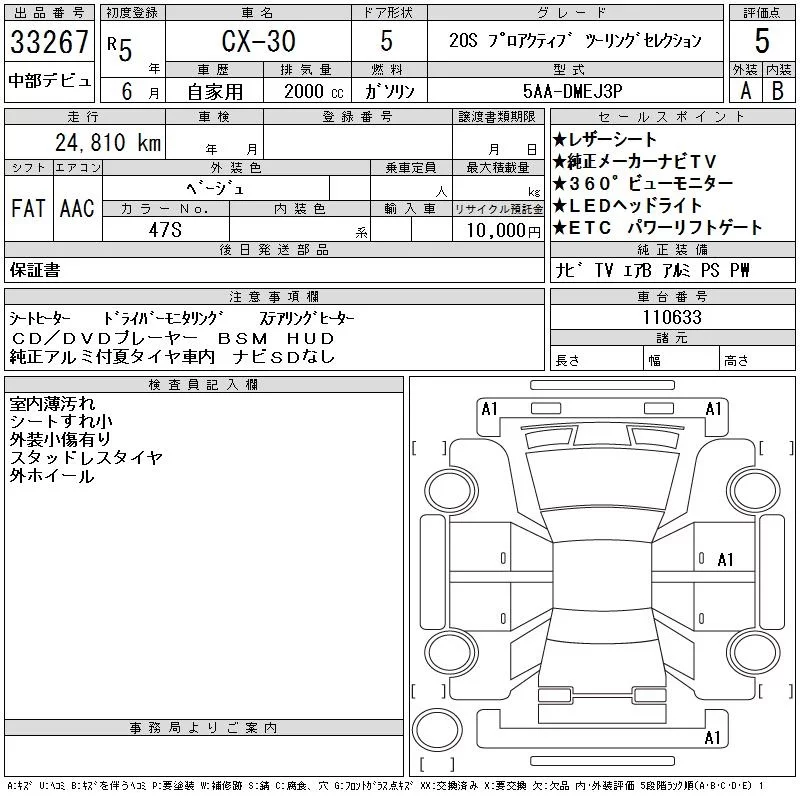The width and height of the screenshot is (800, 800).
Task: Select the ★360°ビューモニター sales point
Action: coord(643,183)
